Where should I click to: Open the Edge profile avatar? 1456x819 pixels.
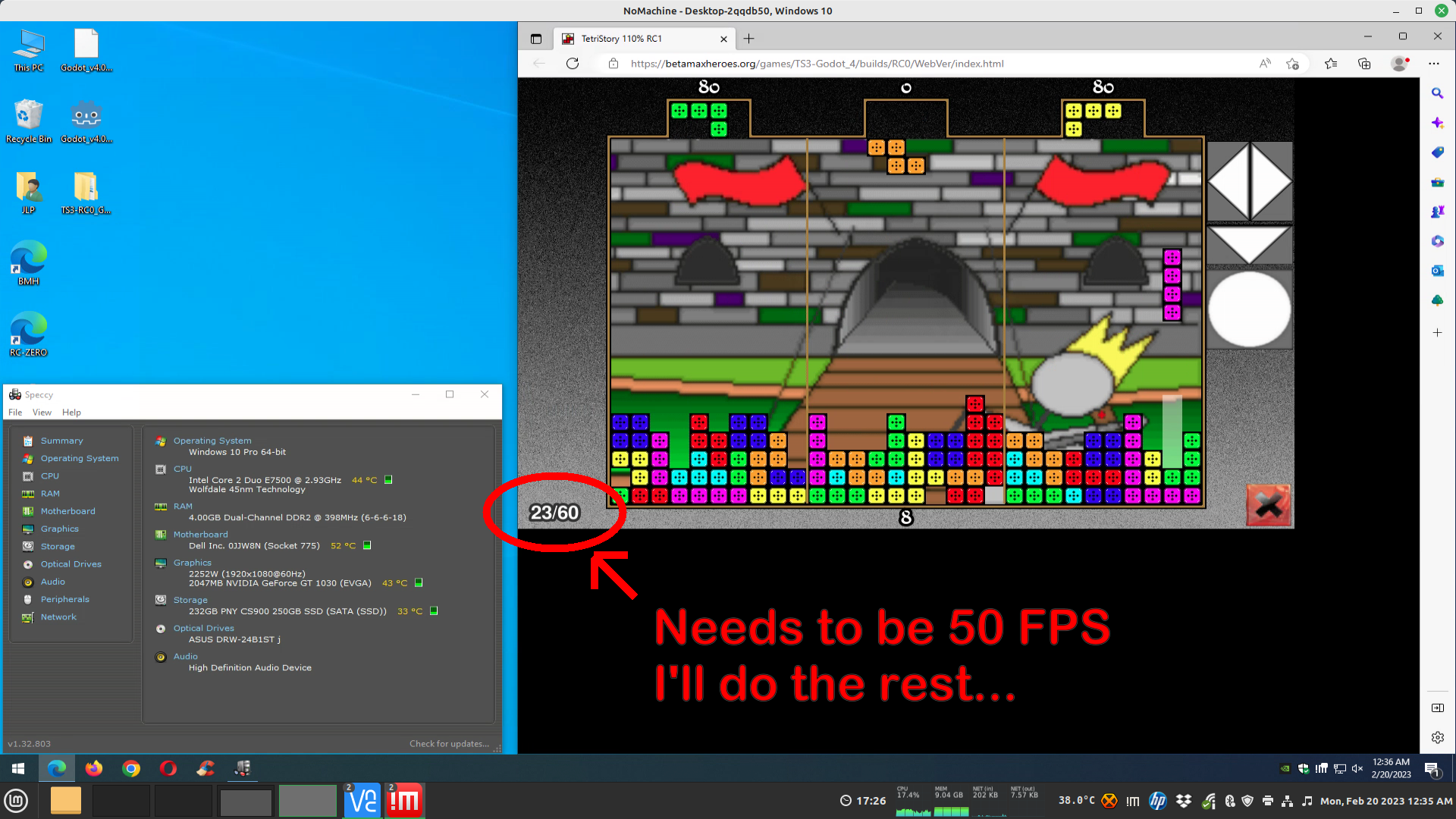[1400, 64]
